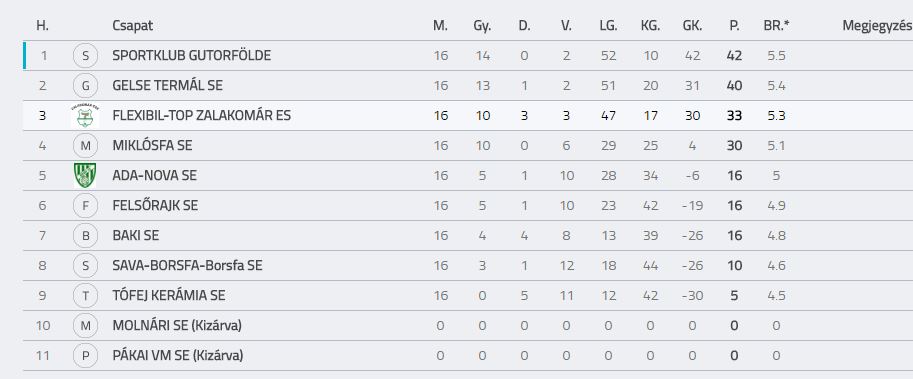Screen dimensions: 913x379
Task: Click Baki SE's B badge icon
Action: 86,235
